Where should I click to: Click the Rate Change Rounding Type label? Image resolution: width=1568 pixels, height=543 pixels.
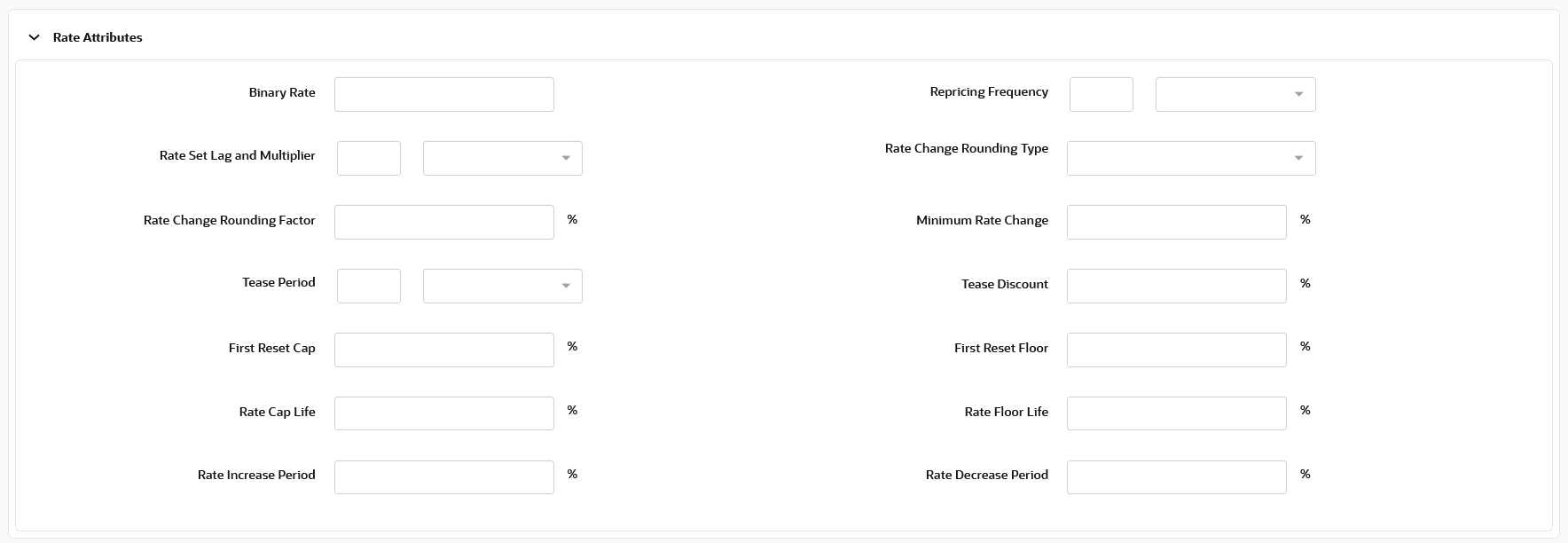point(966,149)
